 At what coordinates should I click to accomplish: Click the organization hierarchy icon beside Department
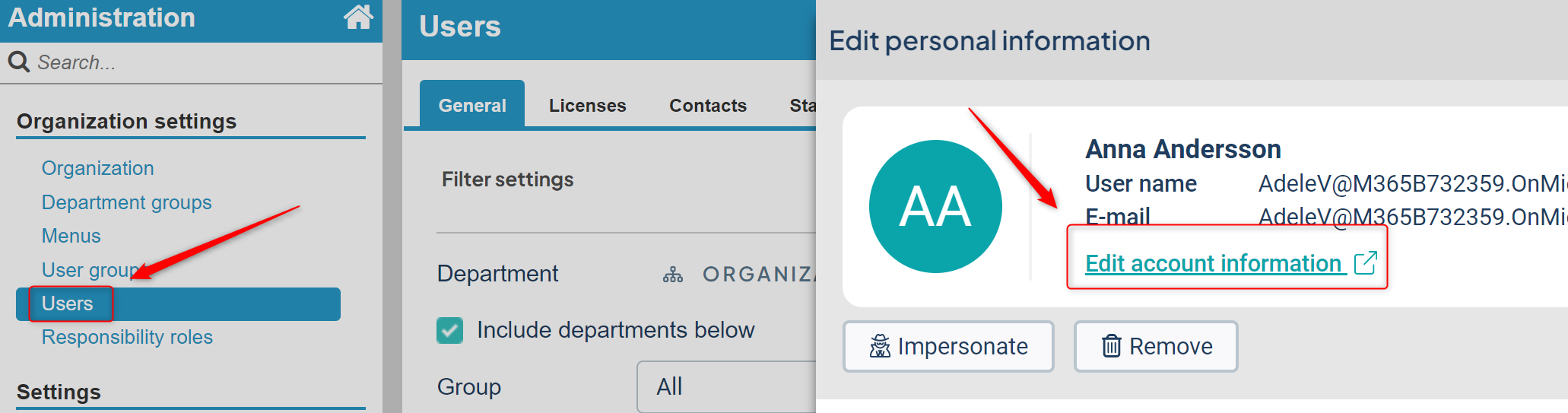point(673,275)
